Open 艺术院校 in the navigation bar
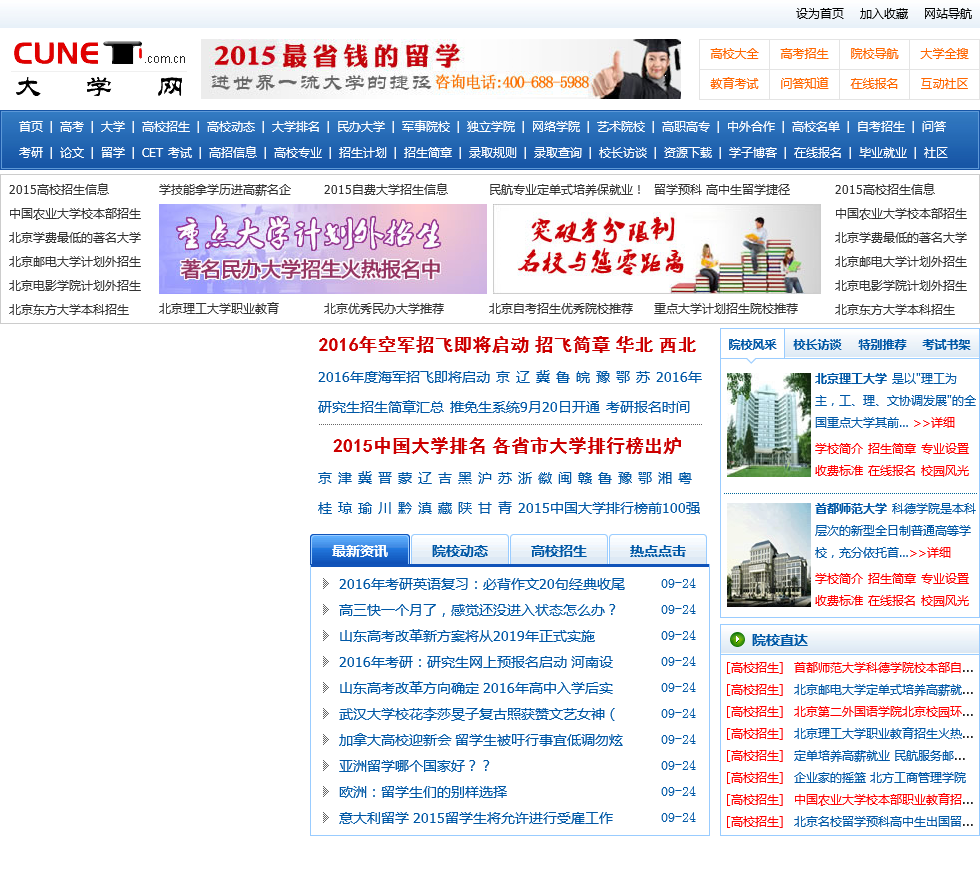Image resolution: width=980 pixels, height=891 pixels. tap(621, 127)
